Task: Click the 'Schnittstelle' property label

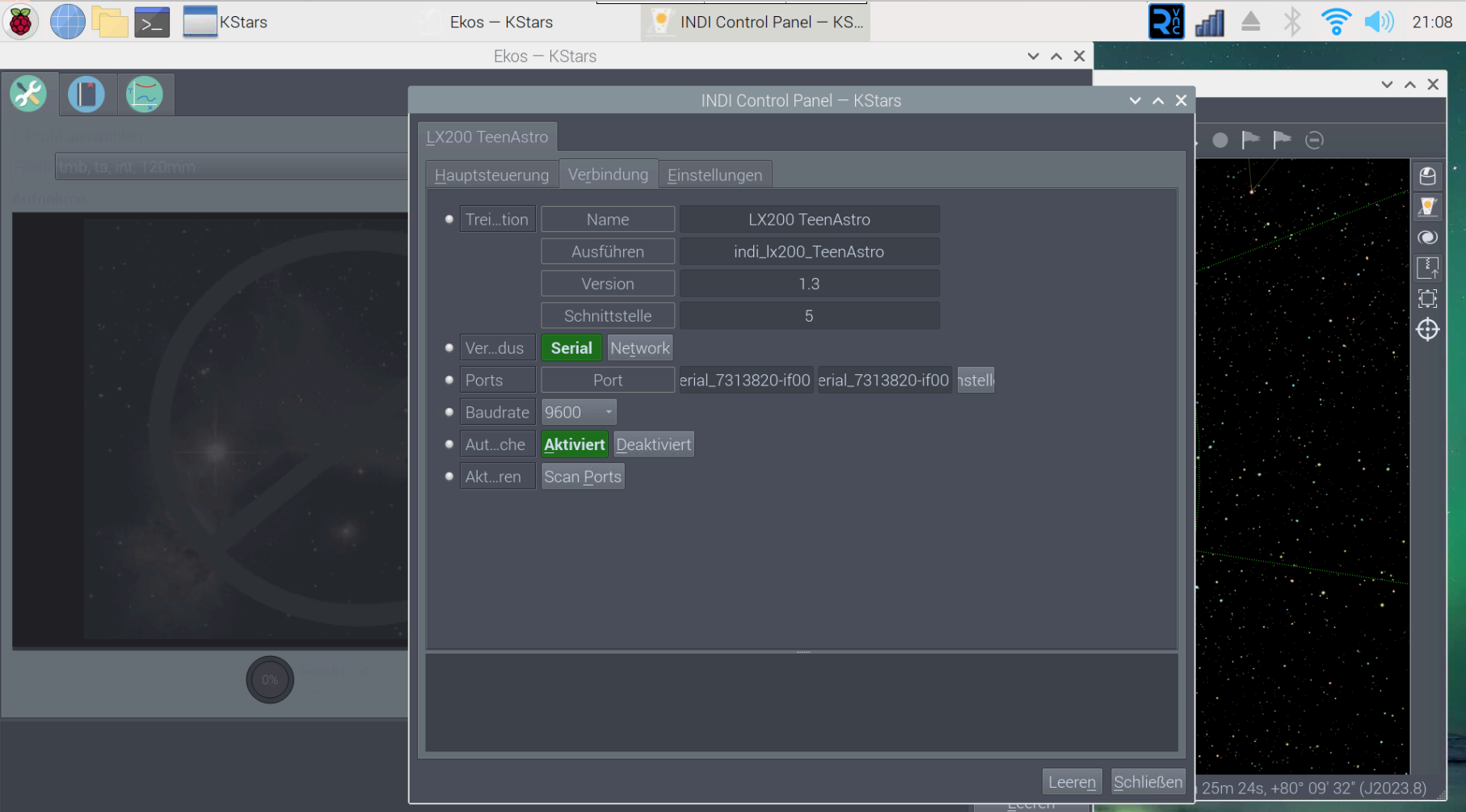Action: 608,316
